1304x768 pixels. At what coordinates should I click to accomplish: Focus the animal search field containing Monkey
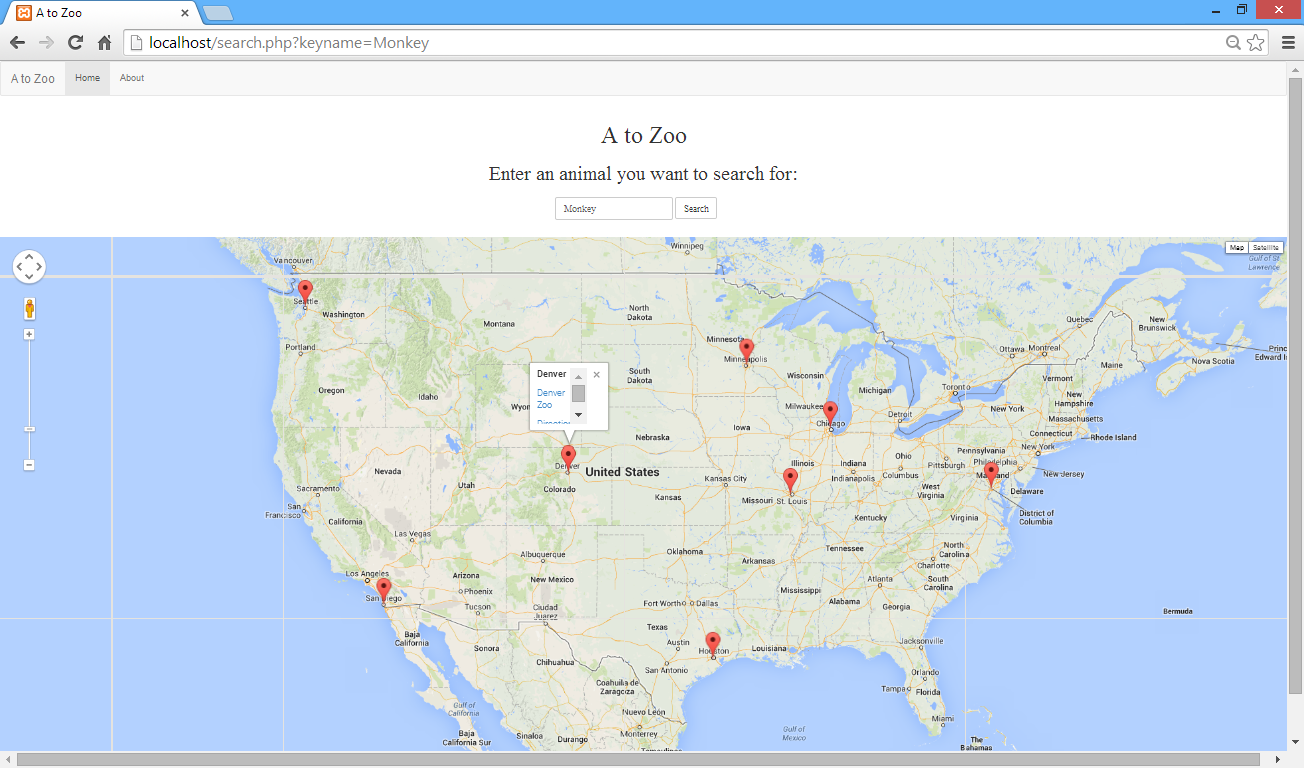(614, 209)
